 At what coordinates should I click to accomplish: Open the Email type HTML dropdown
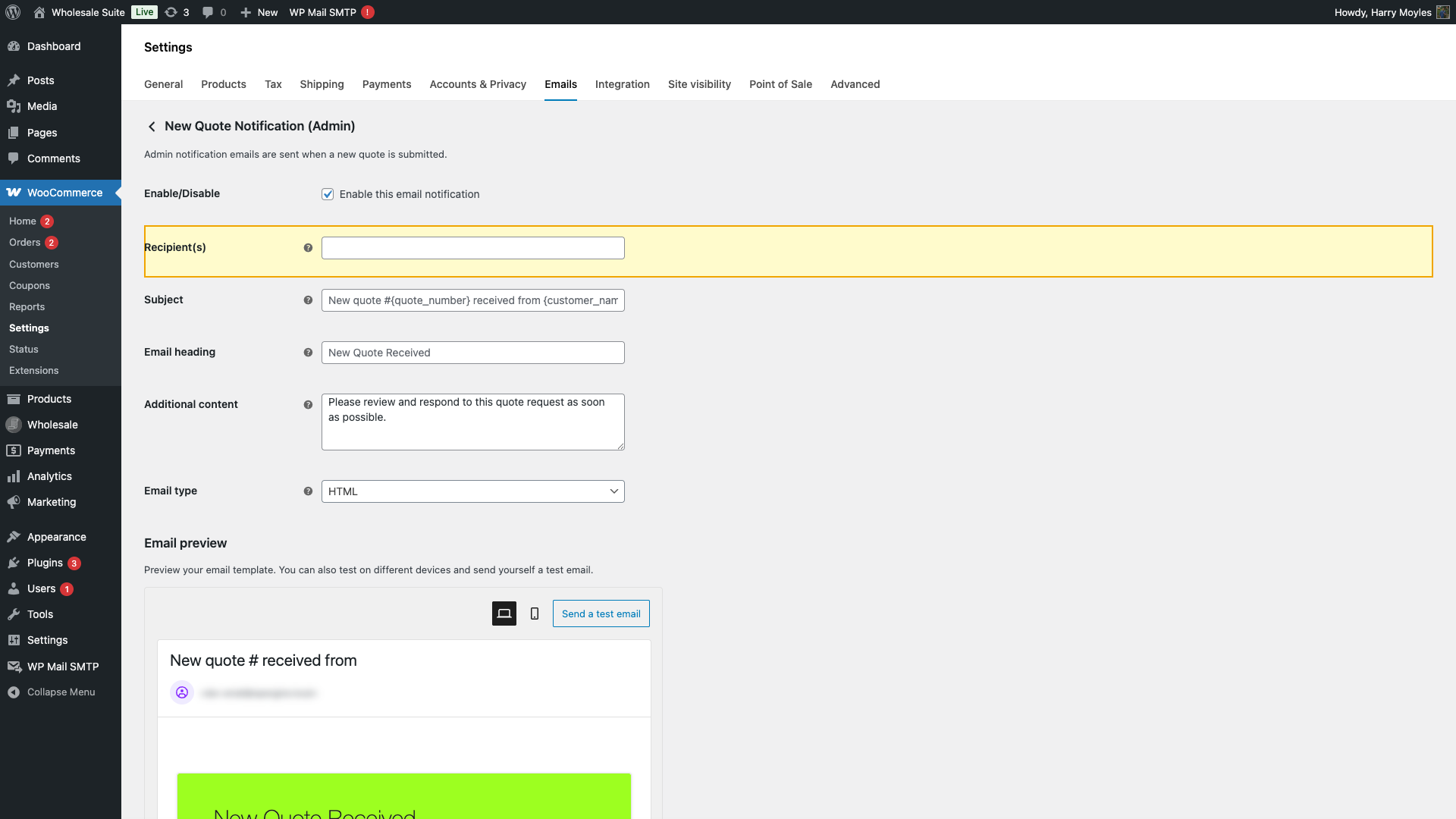tap(472, 491)
